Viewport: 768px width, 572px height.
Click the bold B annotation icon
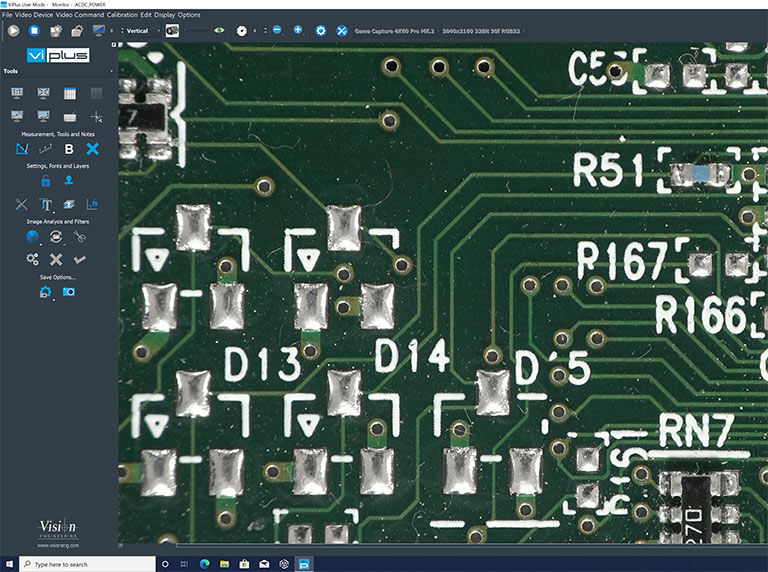point(69,149)
